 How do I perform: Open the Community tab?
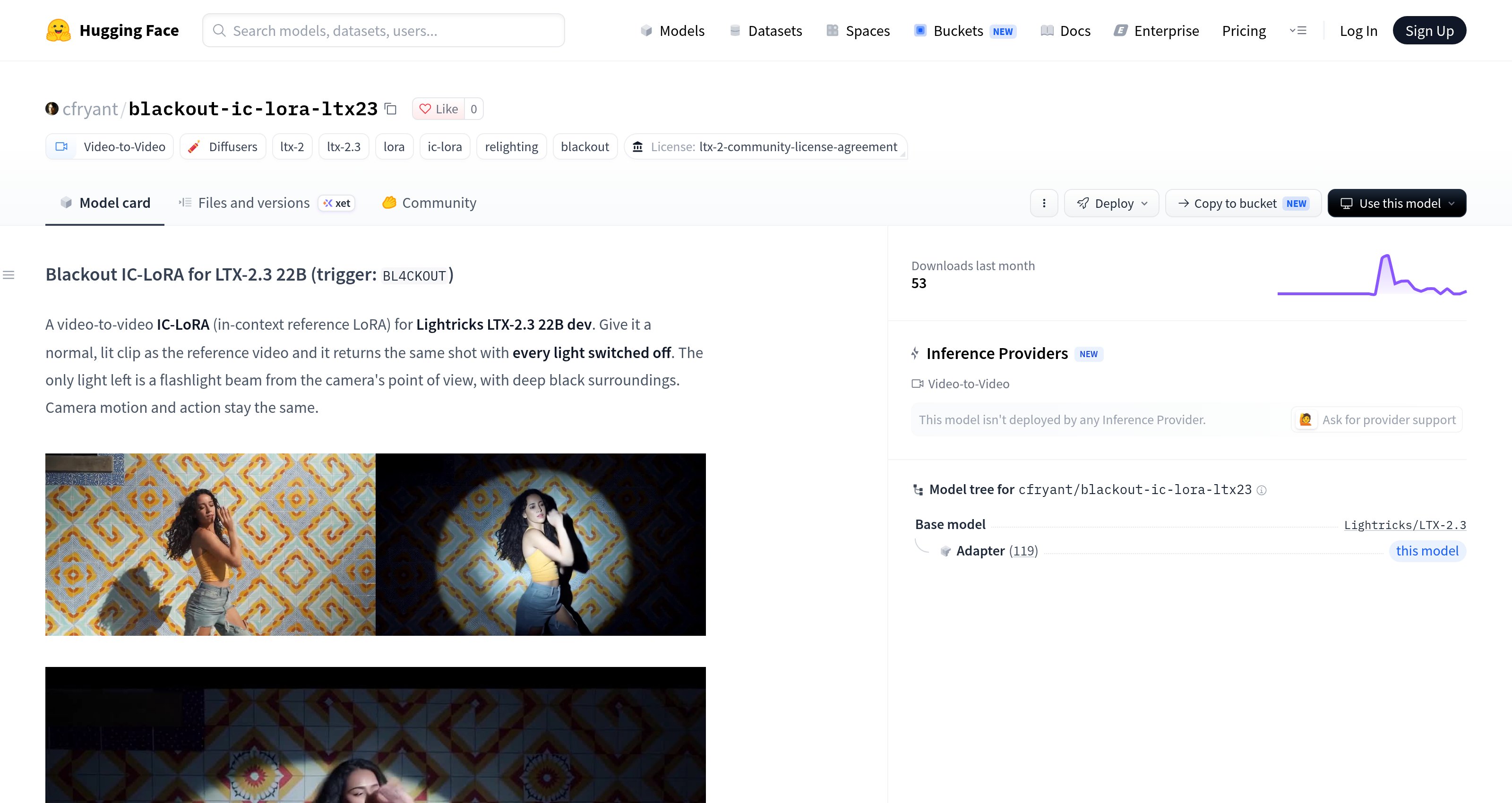(x=429, y=203)
